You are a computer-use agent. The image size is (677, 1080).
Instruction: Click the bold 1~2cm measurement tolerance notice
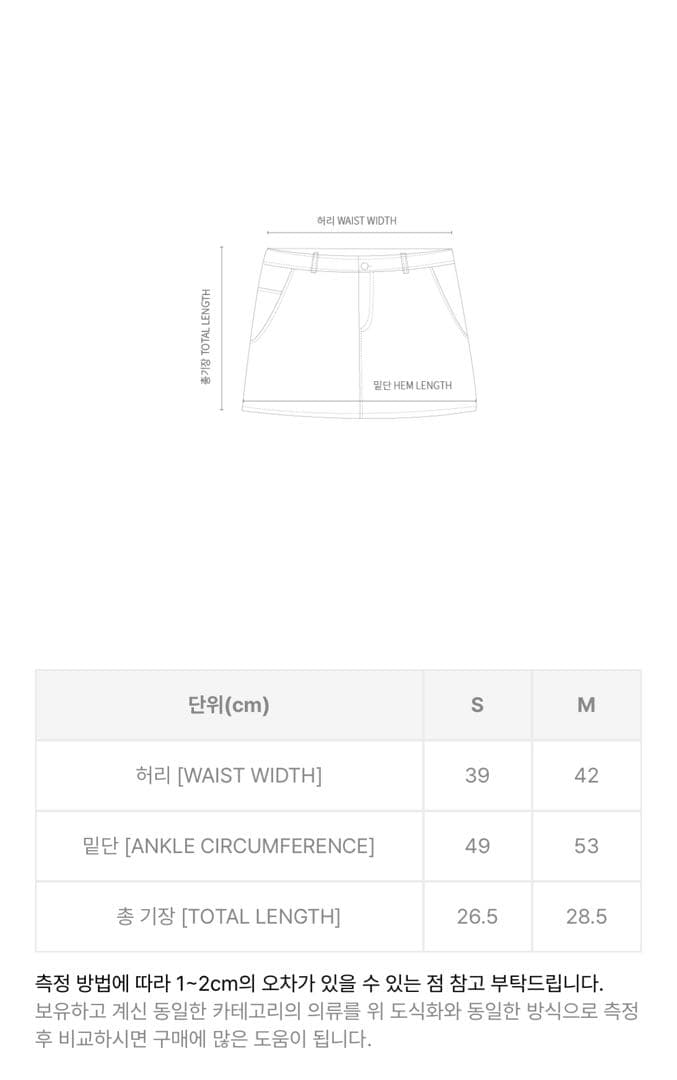pyautogui.click(x=320, y=984)
